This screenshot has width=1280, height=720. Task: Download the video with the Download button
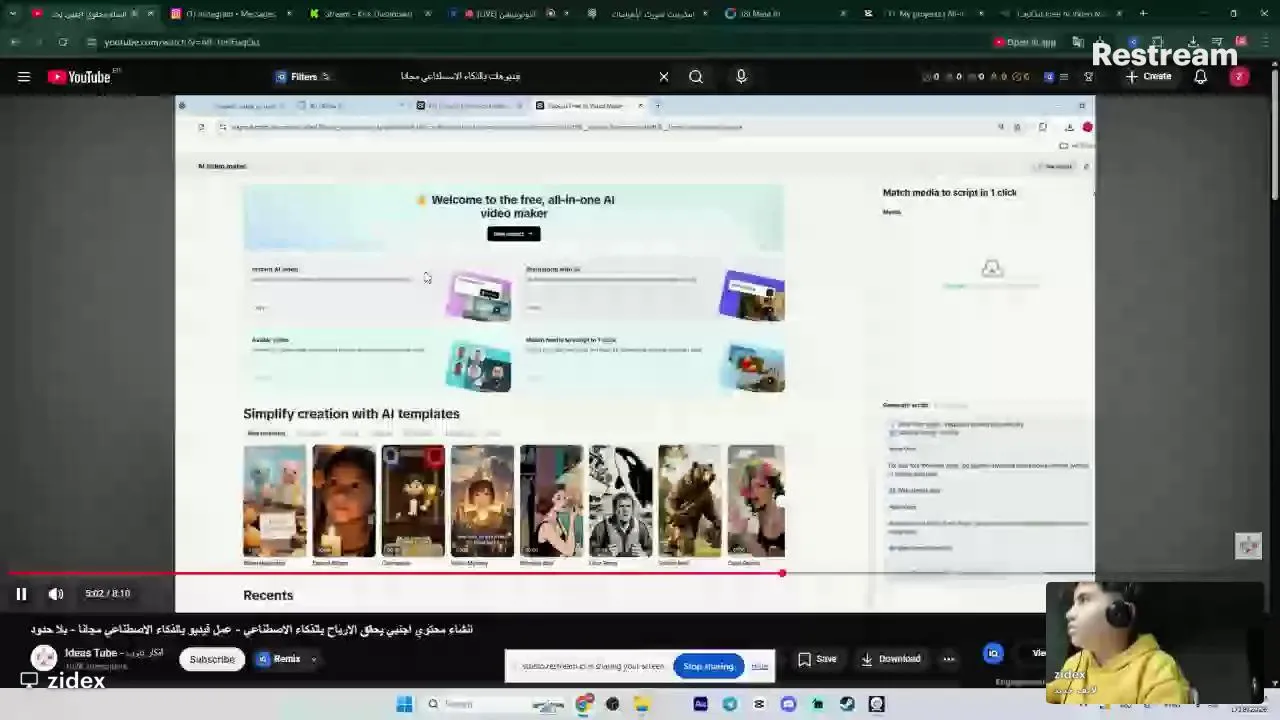pos(890,659)
